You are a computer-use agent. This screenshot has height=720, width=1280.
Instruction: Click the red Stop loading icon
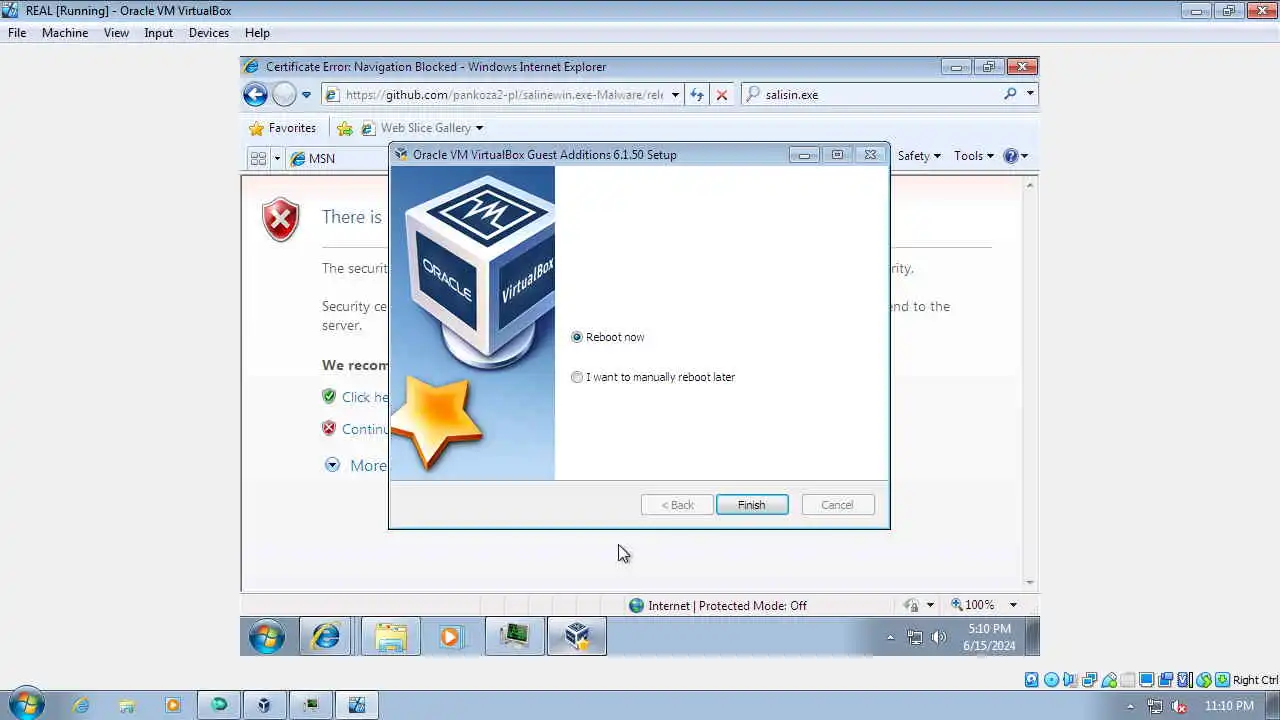[x=722, y=95]
